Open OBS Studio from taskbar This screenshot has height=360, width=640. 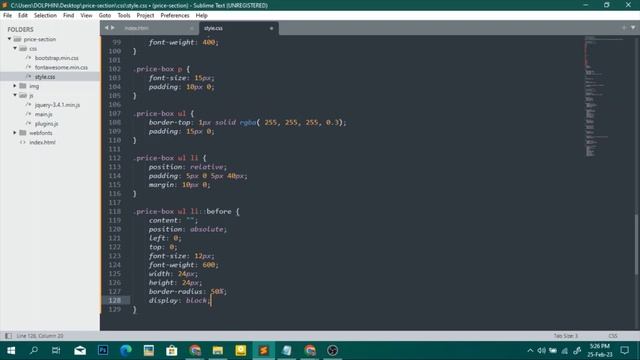pos(332,351)
